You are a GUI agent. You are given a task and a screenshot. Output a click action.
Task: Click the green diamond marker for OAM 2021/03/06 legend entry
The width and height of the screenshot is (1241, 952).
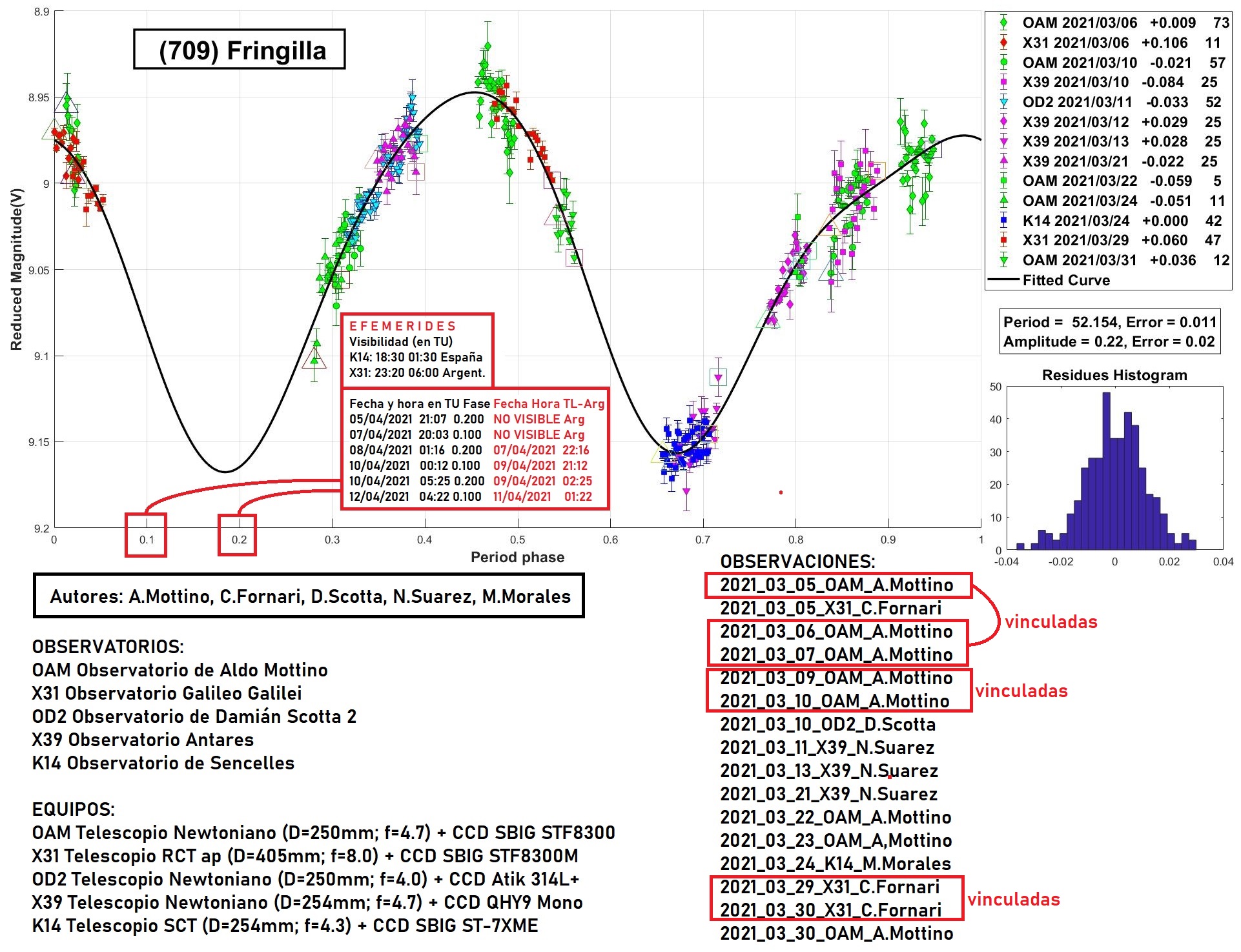tap(1003, 23)
